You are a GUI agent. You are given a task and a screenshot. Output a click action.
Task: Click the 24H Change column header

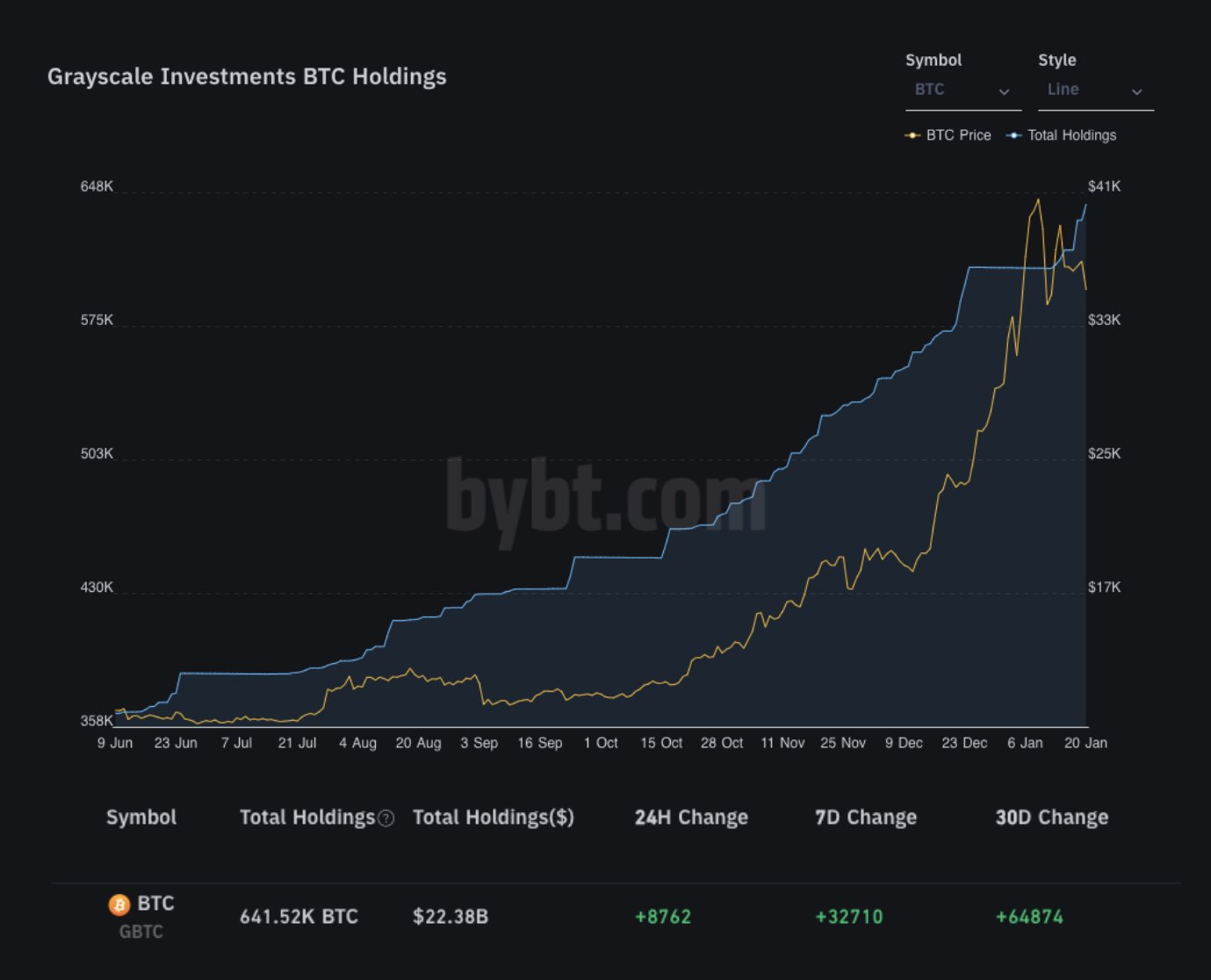[x=691, y=818]
